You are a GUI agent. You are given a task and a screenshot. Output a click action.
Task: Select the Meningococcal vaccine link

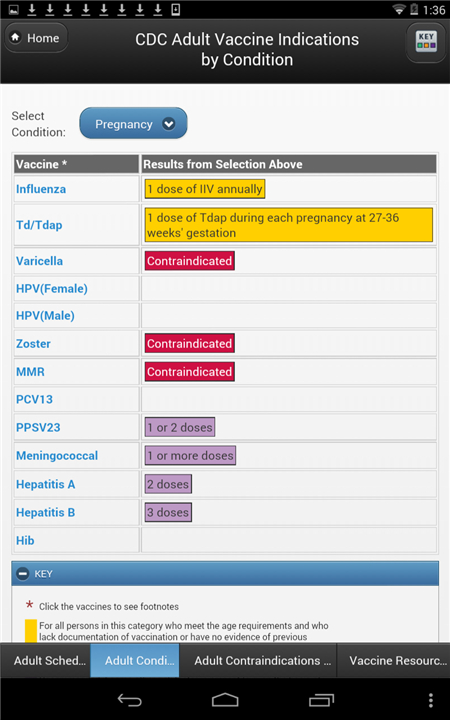(57, 456)
